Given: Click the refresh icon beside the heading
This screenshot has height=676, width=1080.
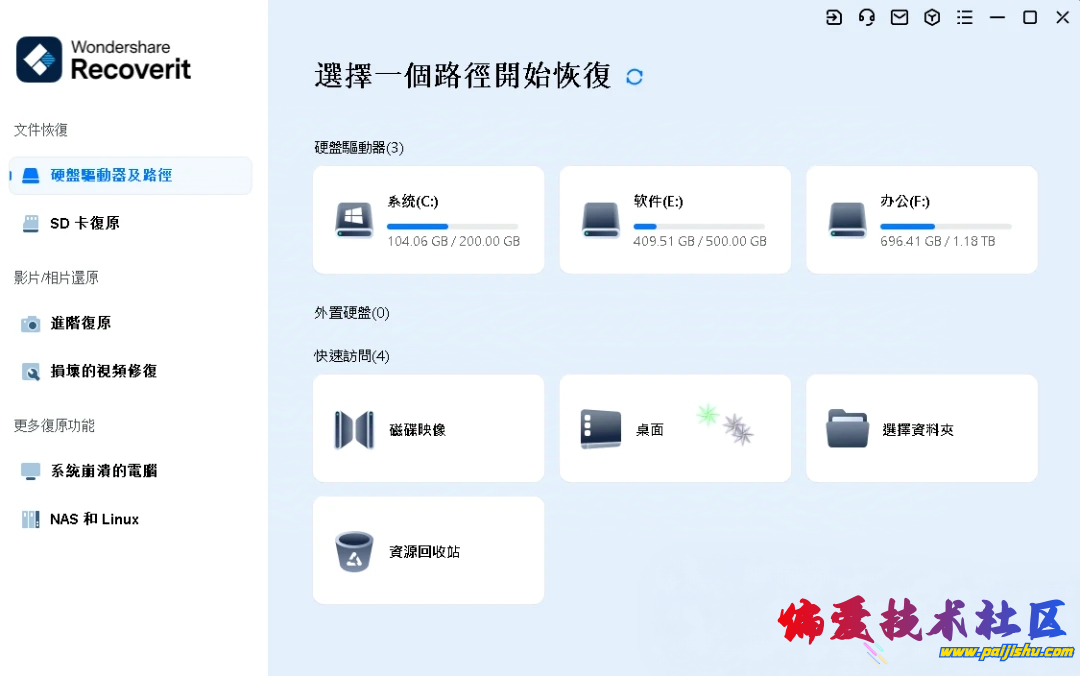Looking at the screenshot, I should pos(634,77).
